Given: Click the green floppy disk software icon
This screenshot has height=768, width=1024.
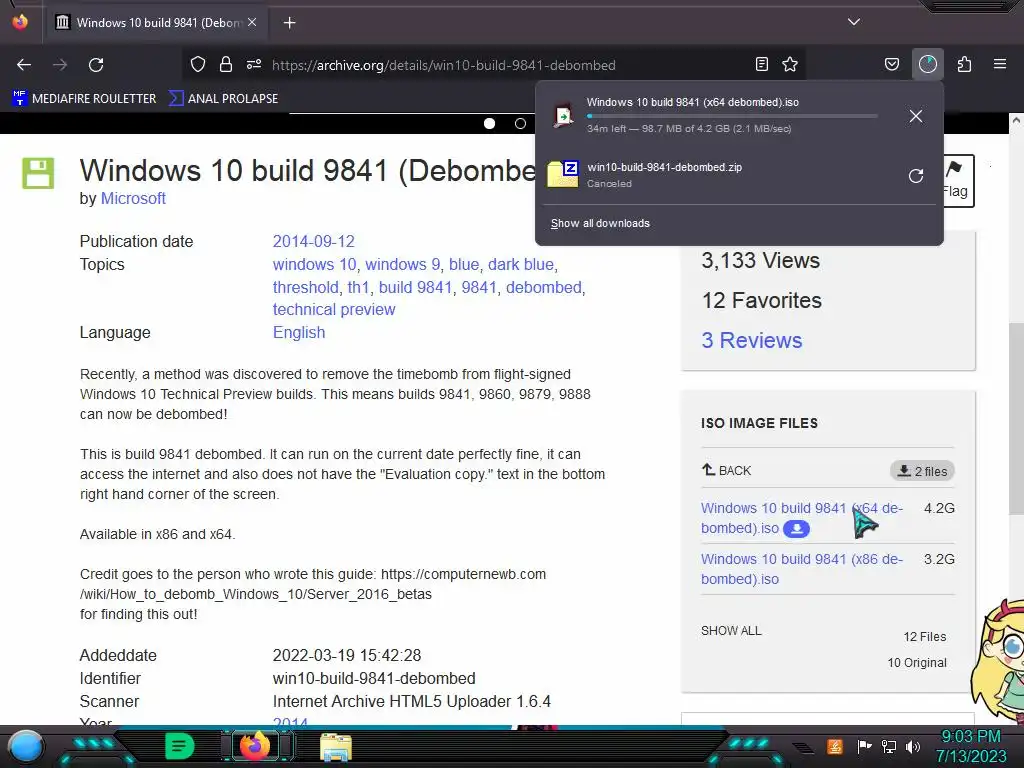Looking at the screenshot, I should click(x=38, y=173).
